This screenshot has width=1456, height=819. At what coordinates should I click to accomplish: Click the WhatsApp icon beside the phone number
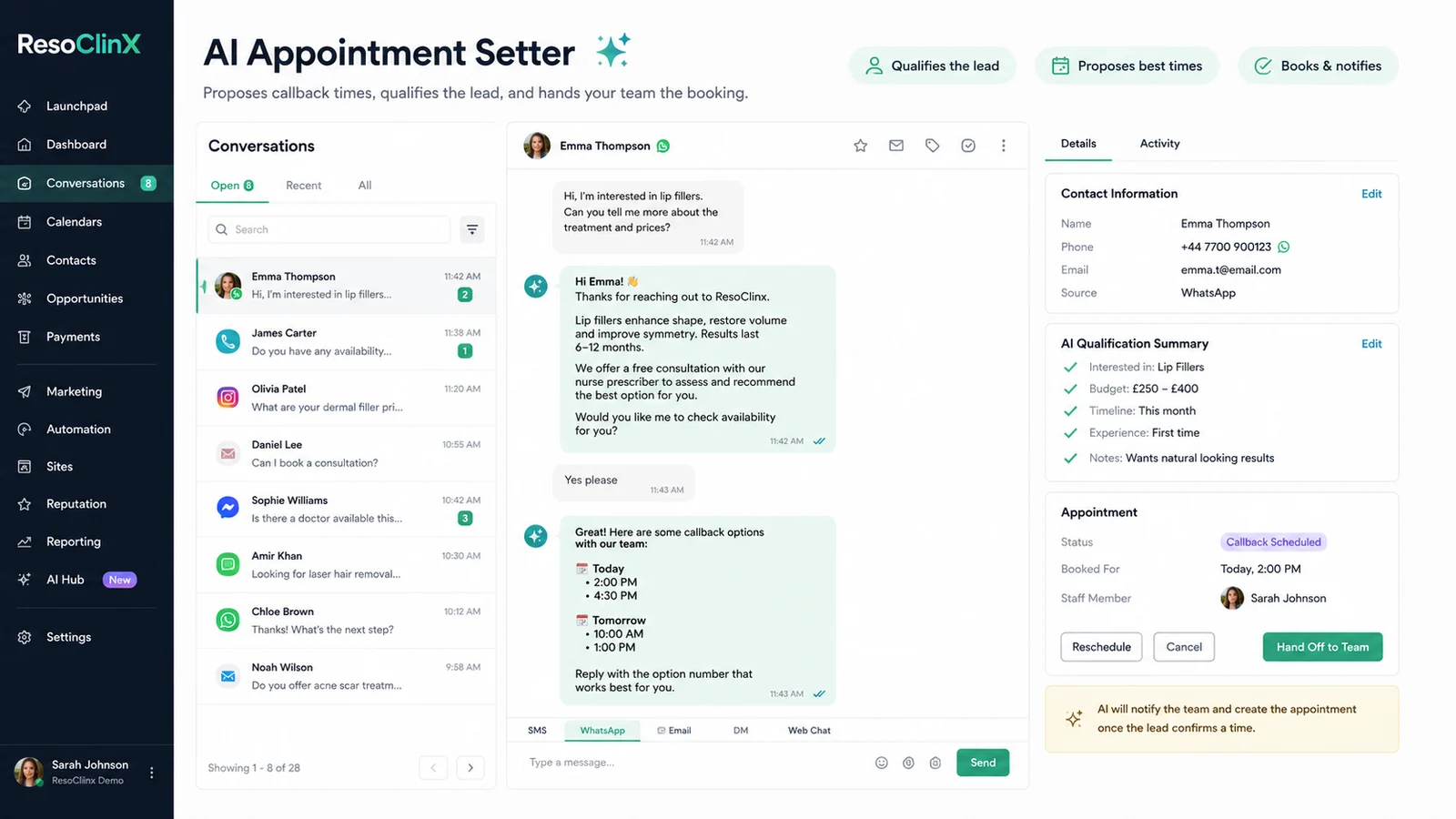tap(1284, 247)
